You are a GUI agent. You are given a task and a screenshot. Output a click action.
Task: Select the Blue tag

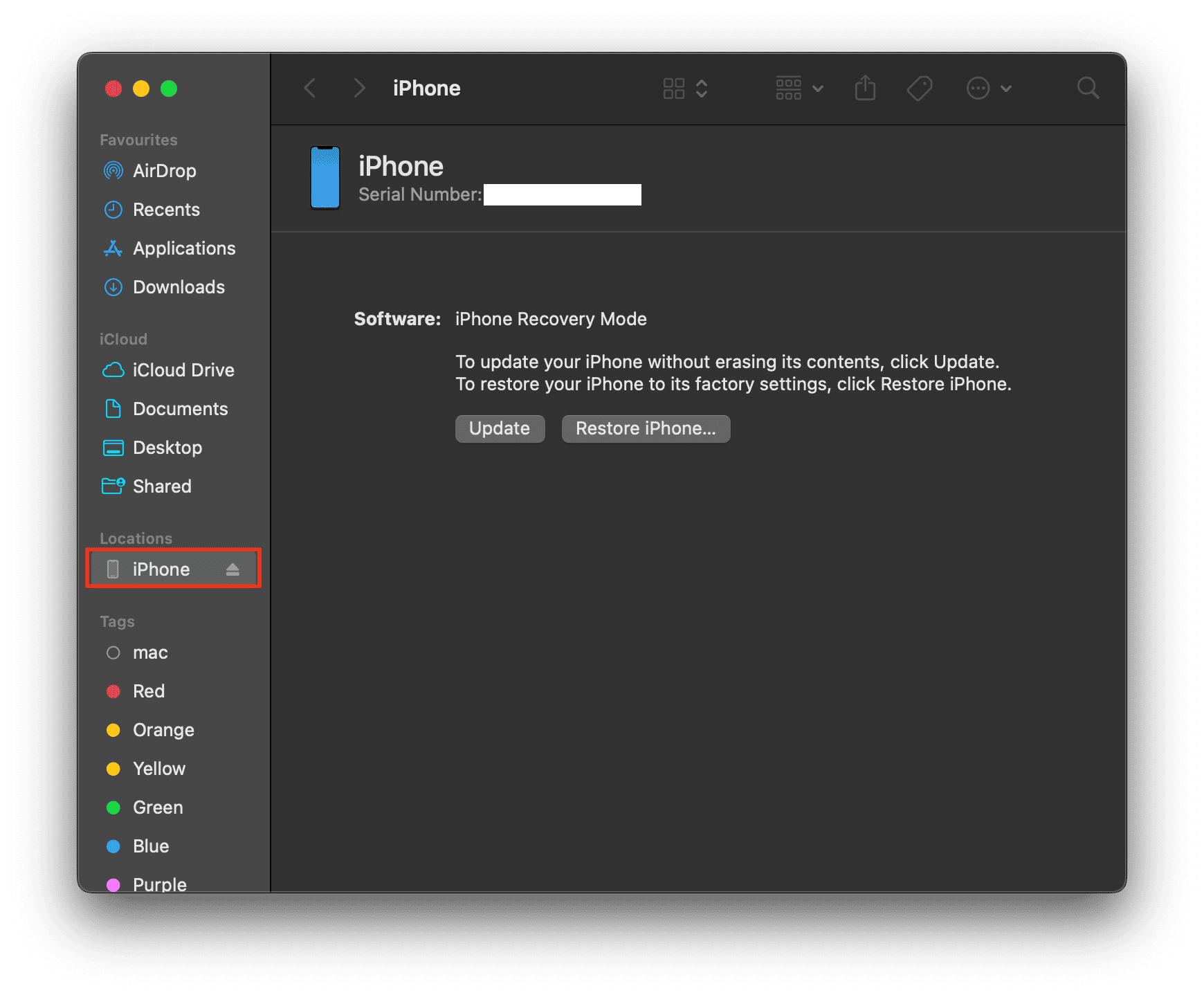click(x=173, y=846)
